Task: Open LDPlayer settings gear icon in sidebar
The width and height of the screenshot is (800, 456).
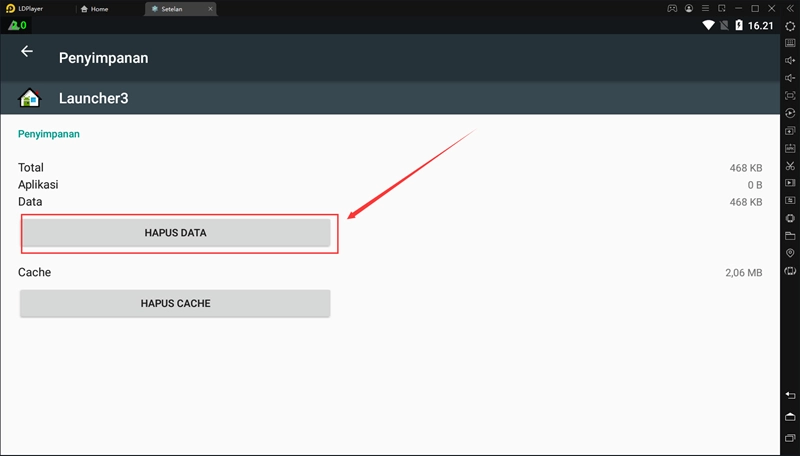Action: click(790, 26)
